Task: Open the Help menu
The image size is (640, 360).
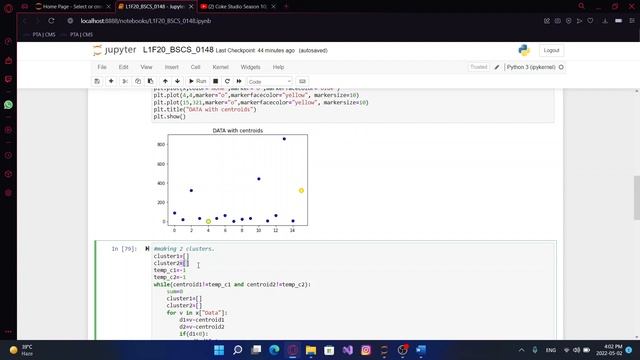Action: coord(278,67)
